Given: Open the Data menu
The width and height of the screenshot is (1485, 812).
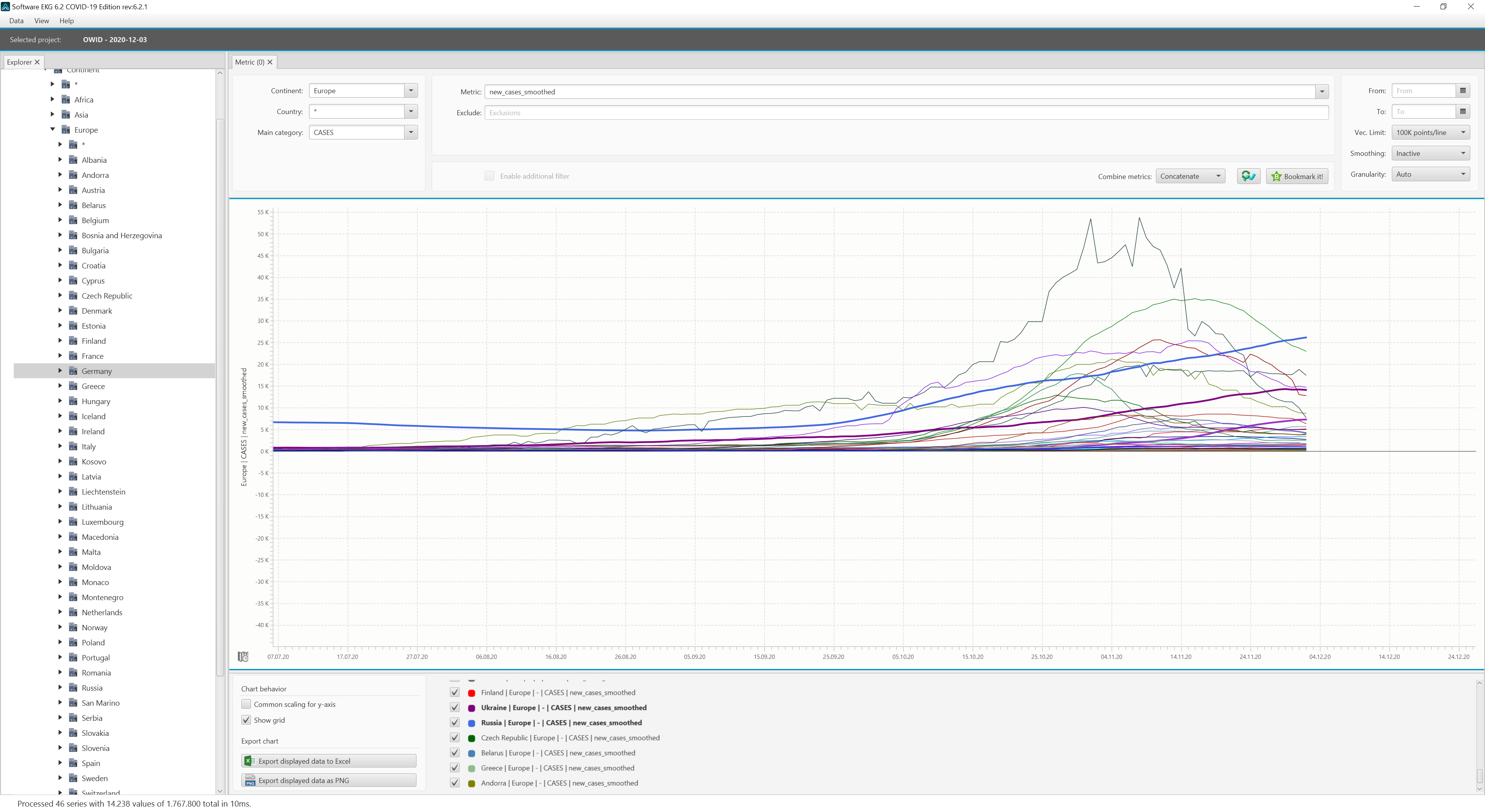Looking at the screenshot, I should pyautogui.click(x=16, y=21).
